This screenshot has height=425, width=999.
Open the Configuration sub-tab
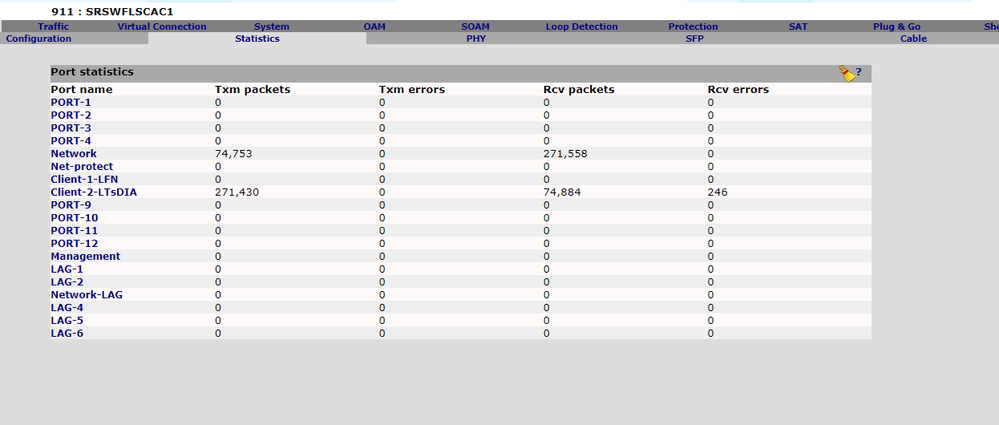tap(39, 39)
